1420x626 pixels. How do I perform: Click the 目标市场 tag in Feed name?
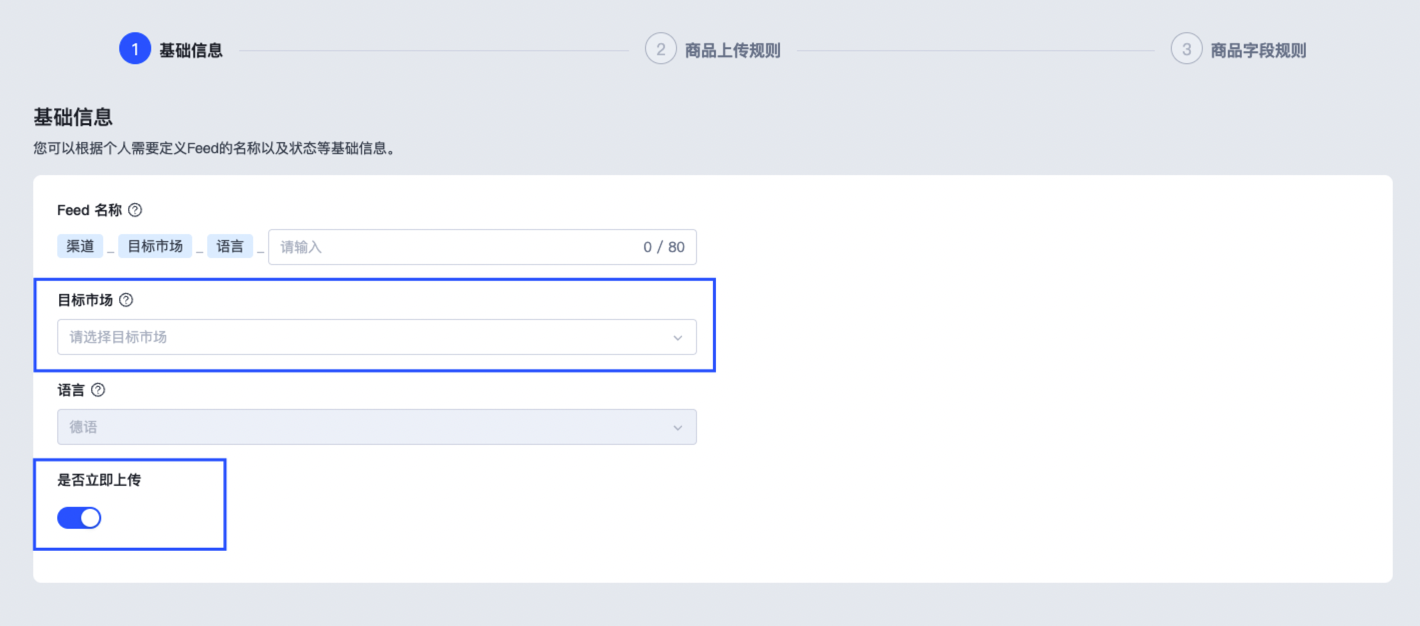[155, 246]
